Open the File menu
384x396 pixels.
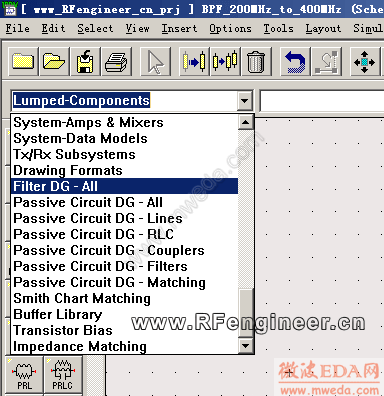[x=18, y=29]
